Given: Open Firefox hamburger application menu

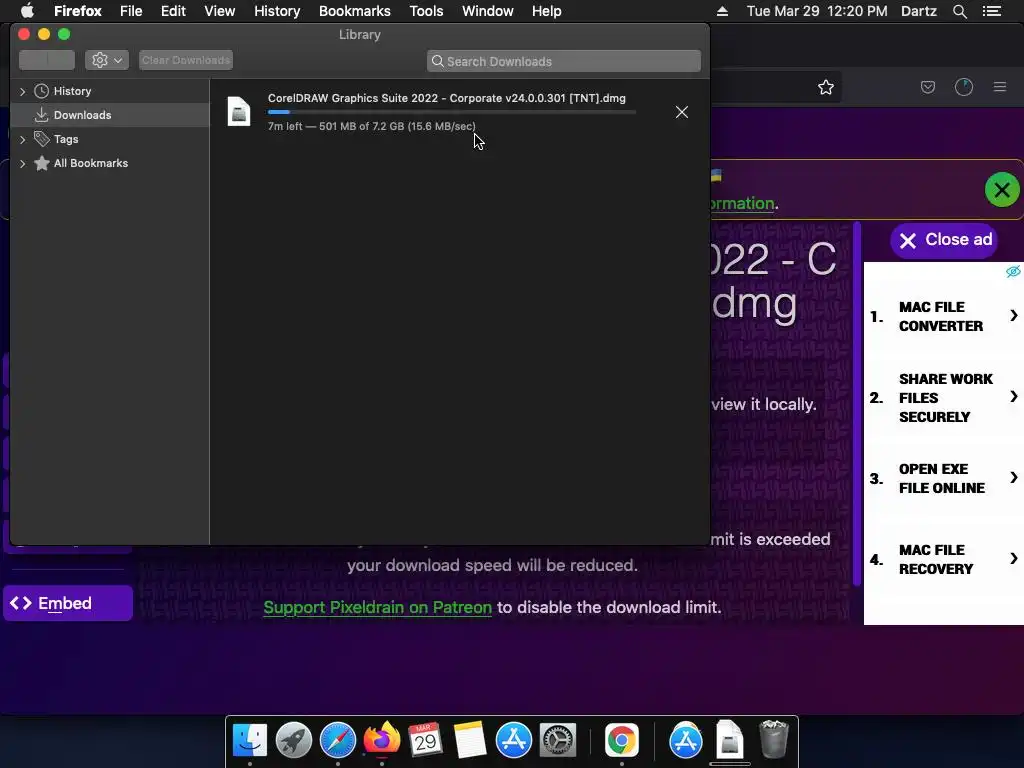Looking at the screenshot, I should (1000, 87).
